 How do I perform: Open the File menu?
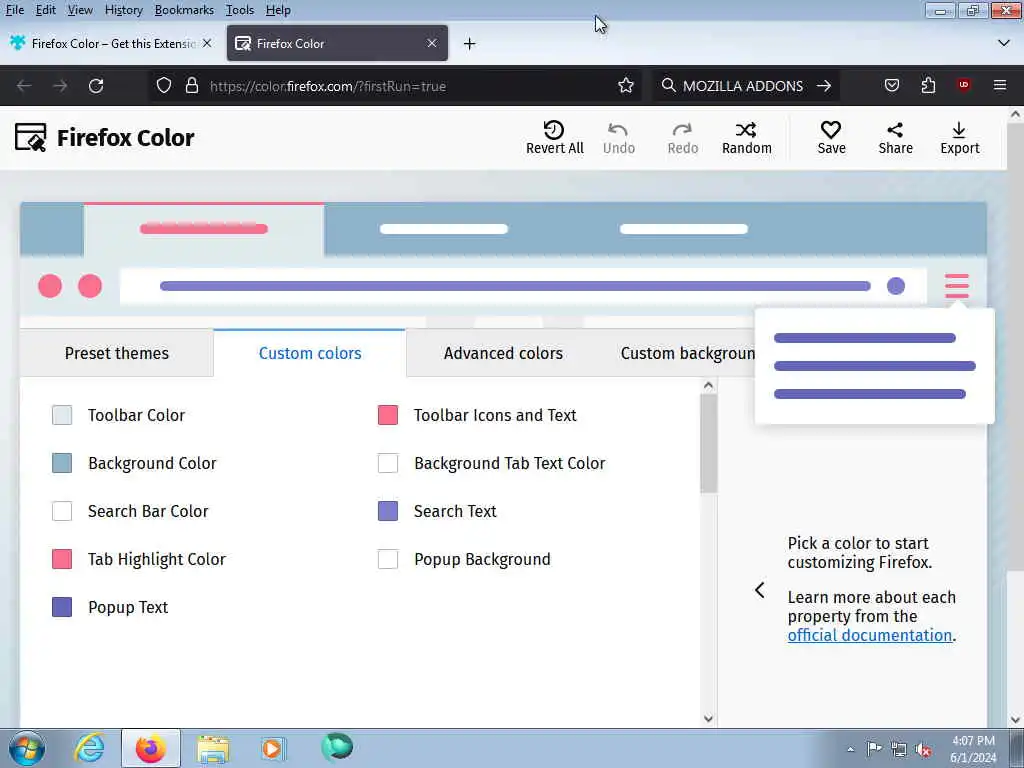pyautogui.click(x=14, y=10)
